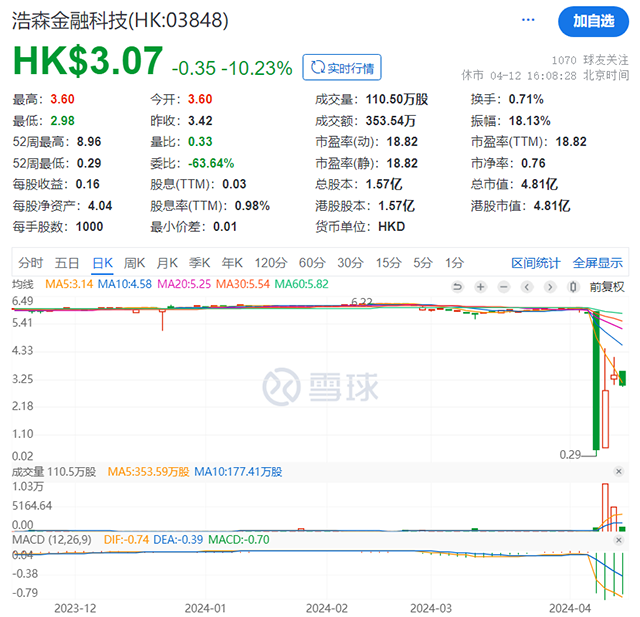Close the 成交量 volume indicator panel
The image size is (640, 617).
pyautogui.click(x=619, y=472)
